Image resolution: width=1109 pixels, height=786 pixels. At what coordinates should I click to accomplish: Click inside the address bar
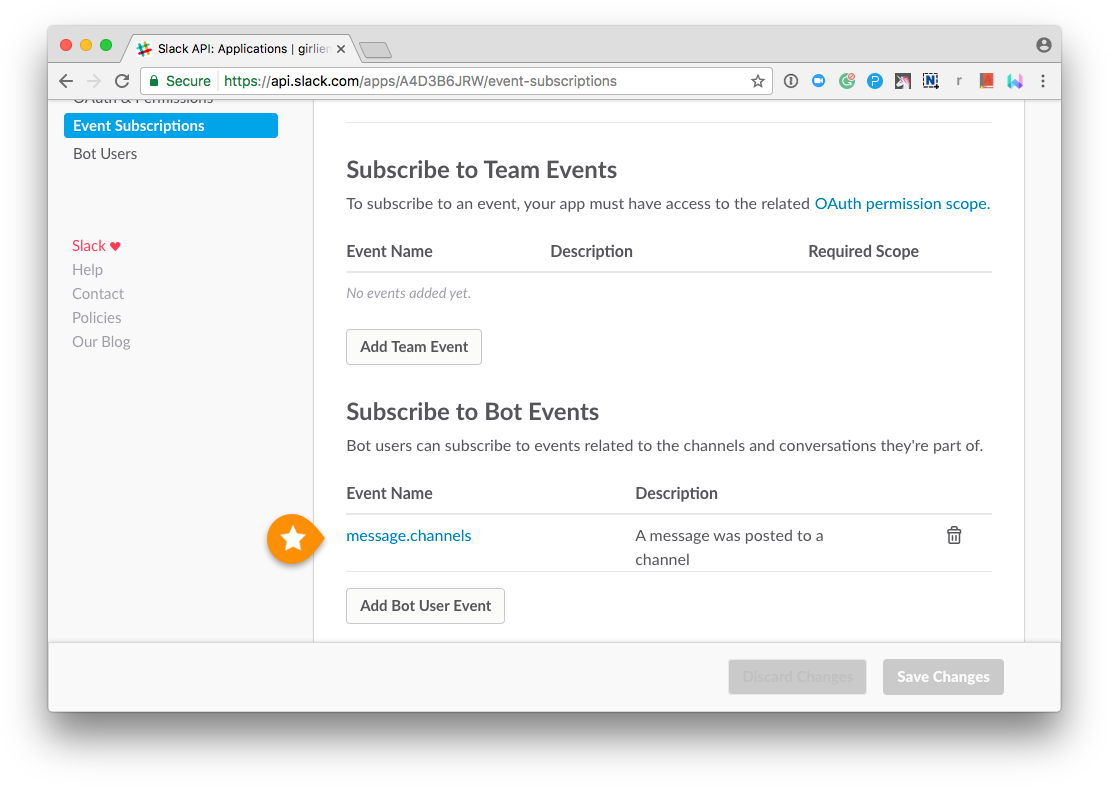pos(450,81)
